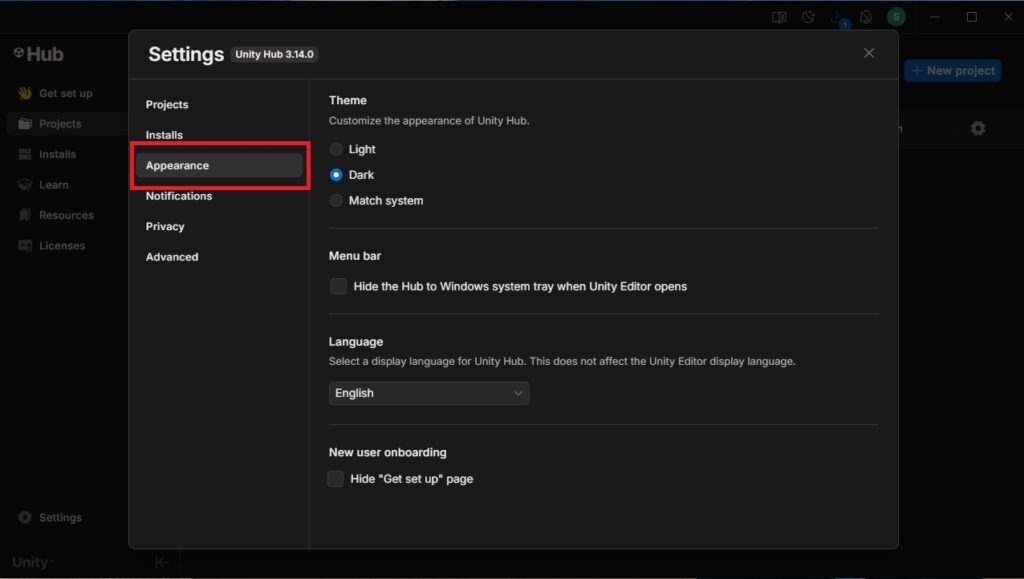
Task: Click the Unity Hub 3.14.0 version badge
Action: 274,54
